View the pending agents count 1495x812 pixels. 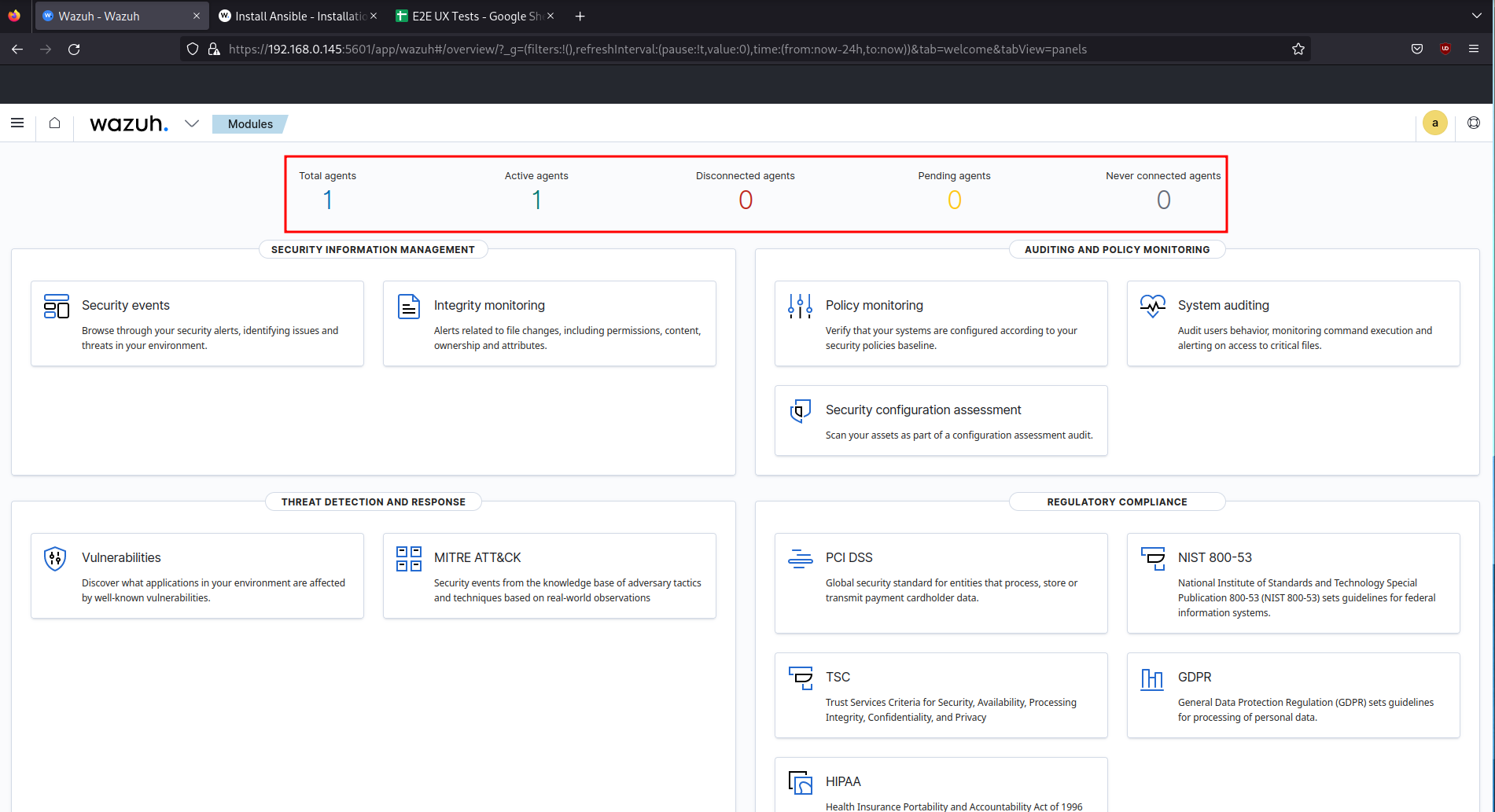click(x=954, y=200)
